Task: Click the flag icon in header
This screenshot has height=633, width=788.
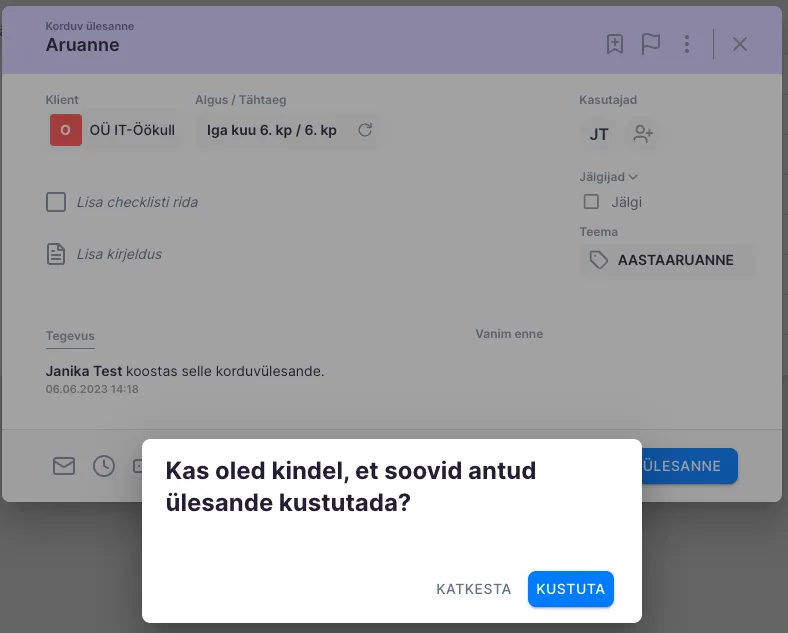Action: tap(651, 44)
